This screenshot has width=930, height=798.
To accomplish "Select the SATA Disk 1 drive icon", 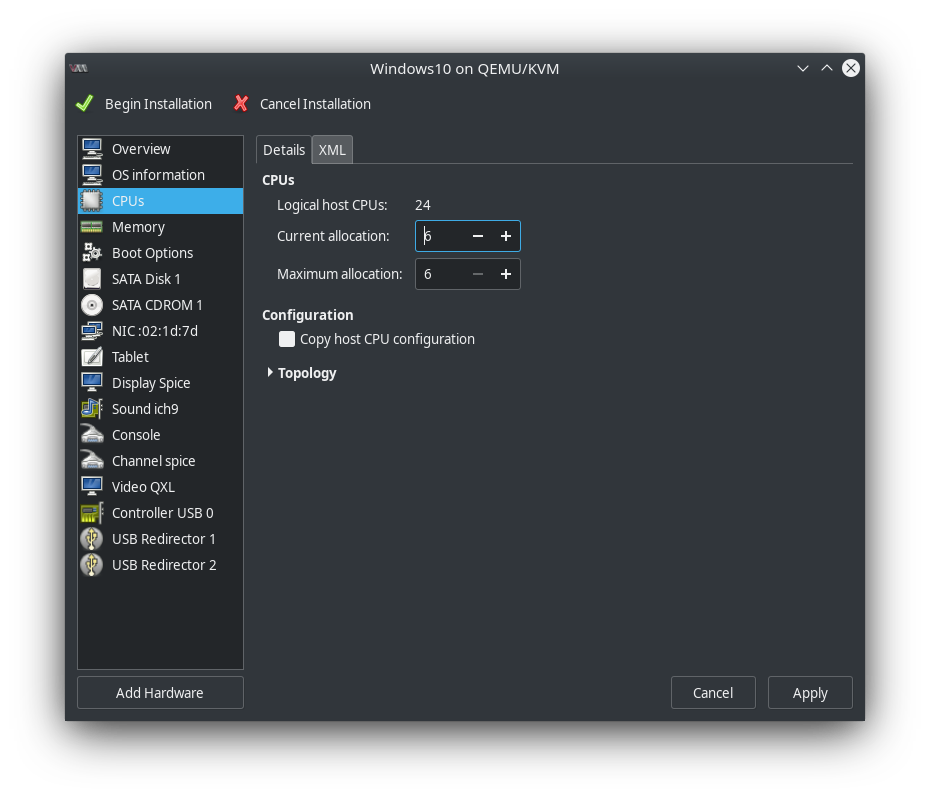I will [x=92, y=279].
